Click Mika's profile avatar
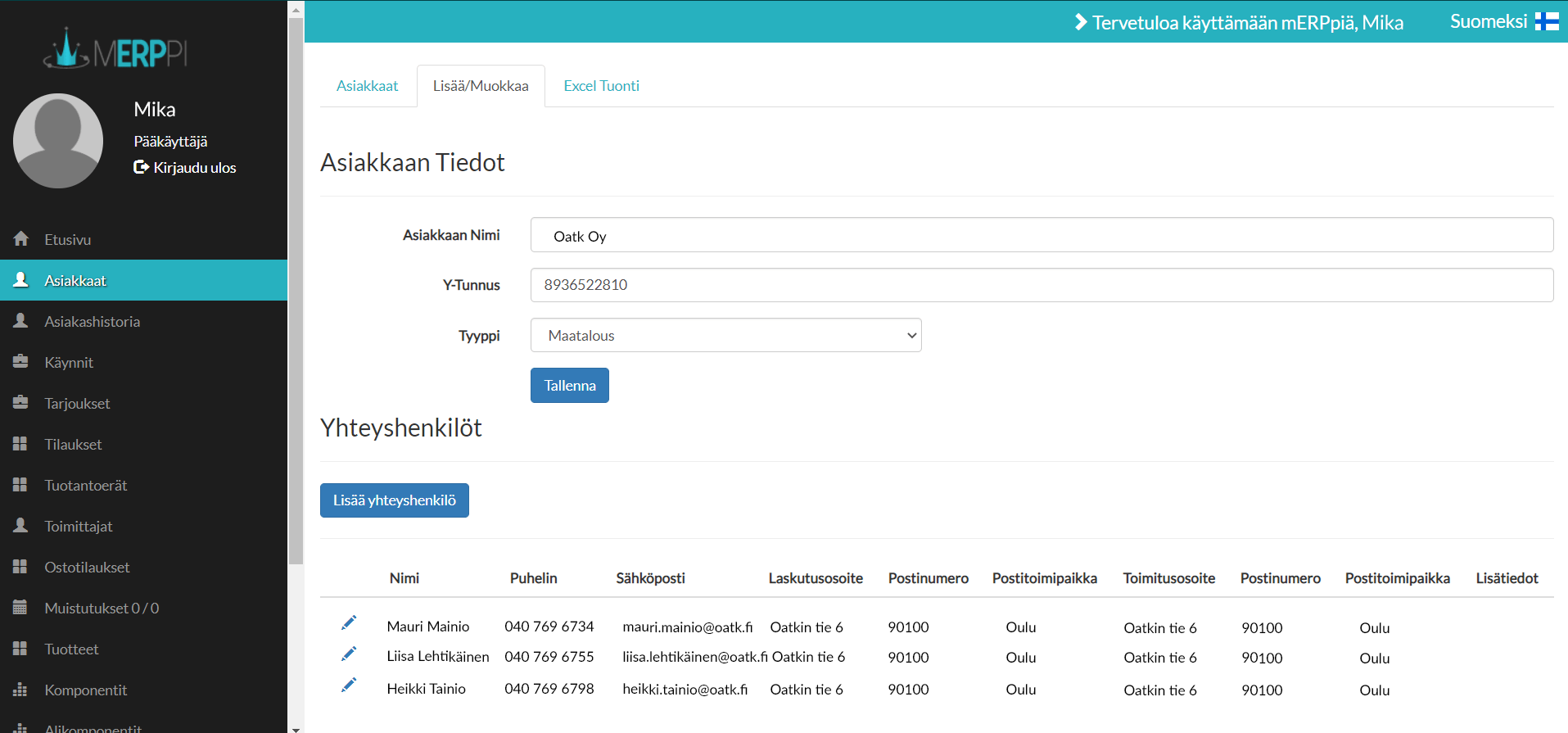 [x=58, y=141]
